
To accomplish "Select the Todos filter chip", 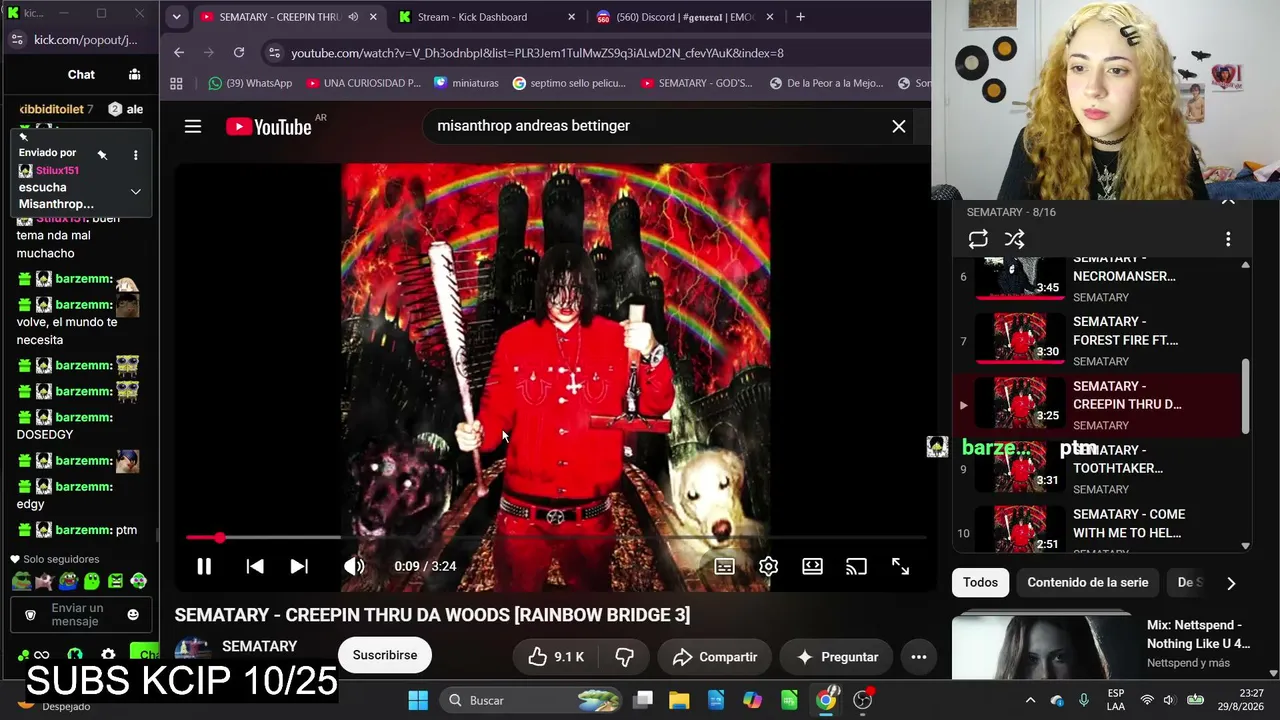I will tap(980, 582).
